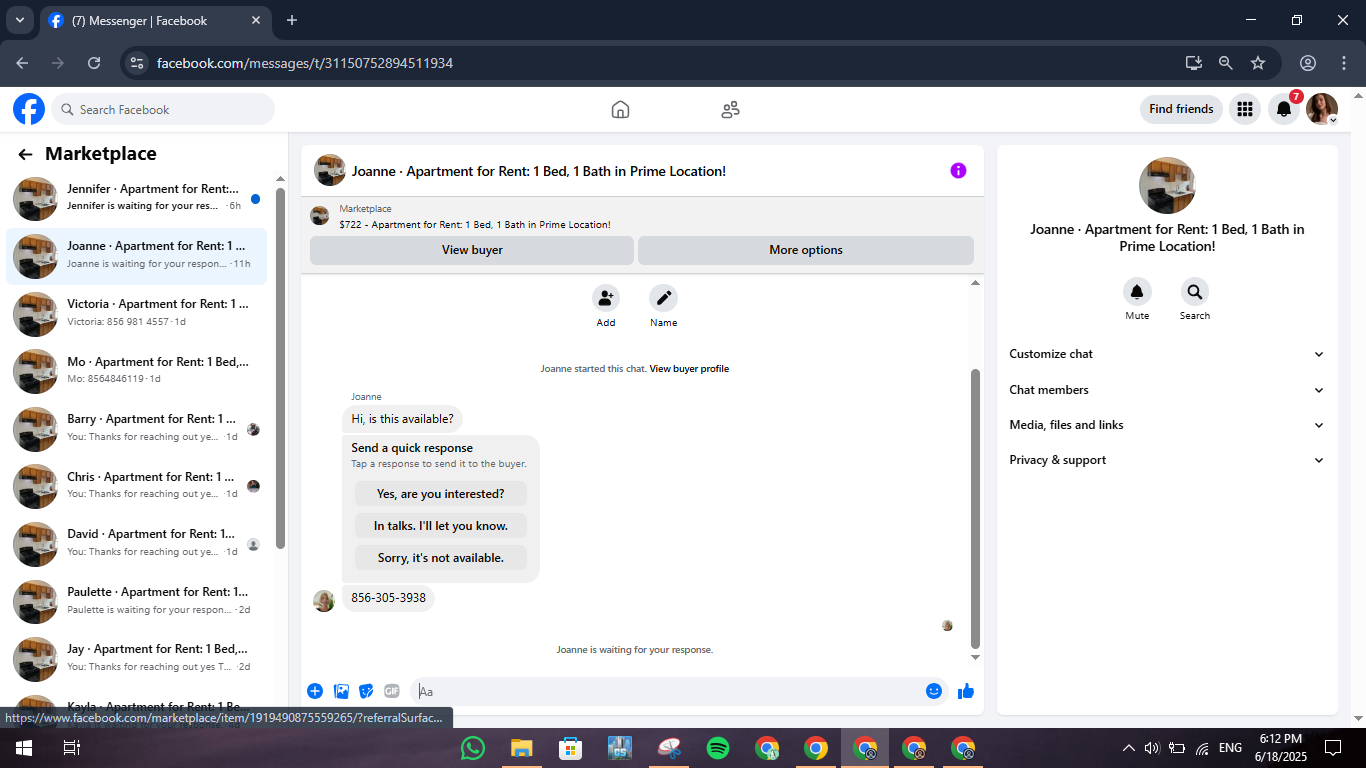Open listing thumbnail in Marketplace banner
Image resolution: width=1366 pixels, height=768 pixels.
coord(320,216)
